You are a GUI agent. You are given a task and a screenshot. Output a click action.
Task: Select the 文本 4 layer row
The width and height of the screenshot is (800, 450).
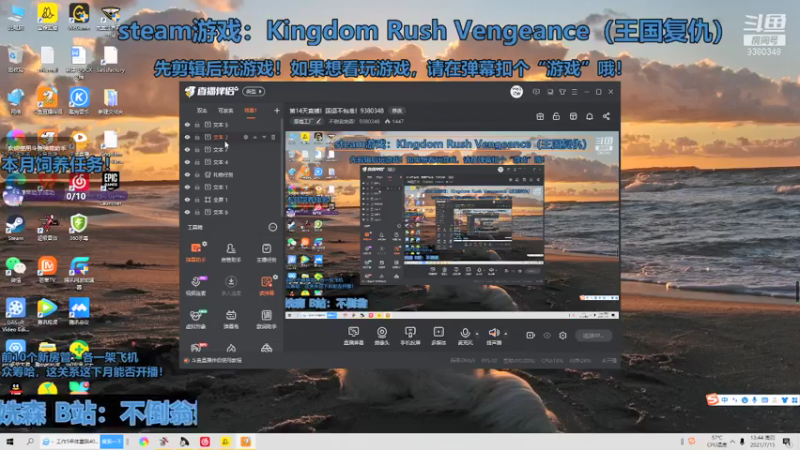tap(232, 162)
